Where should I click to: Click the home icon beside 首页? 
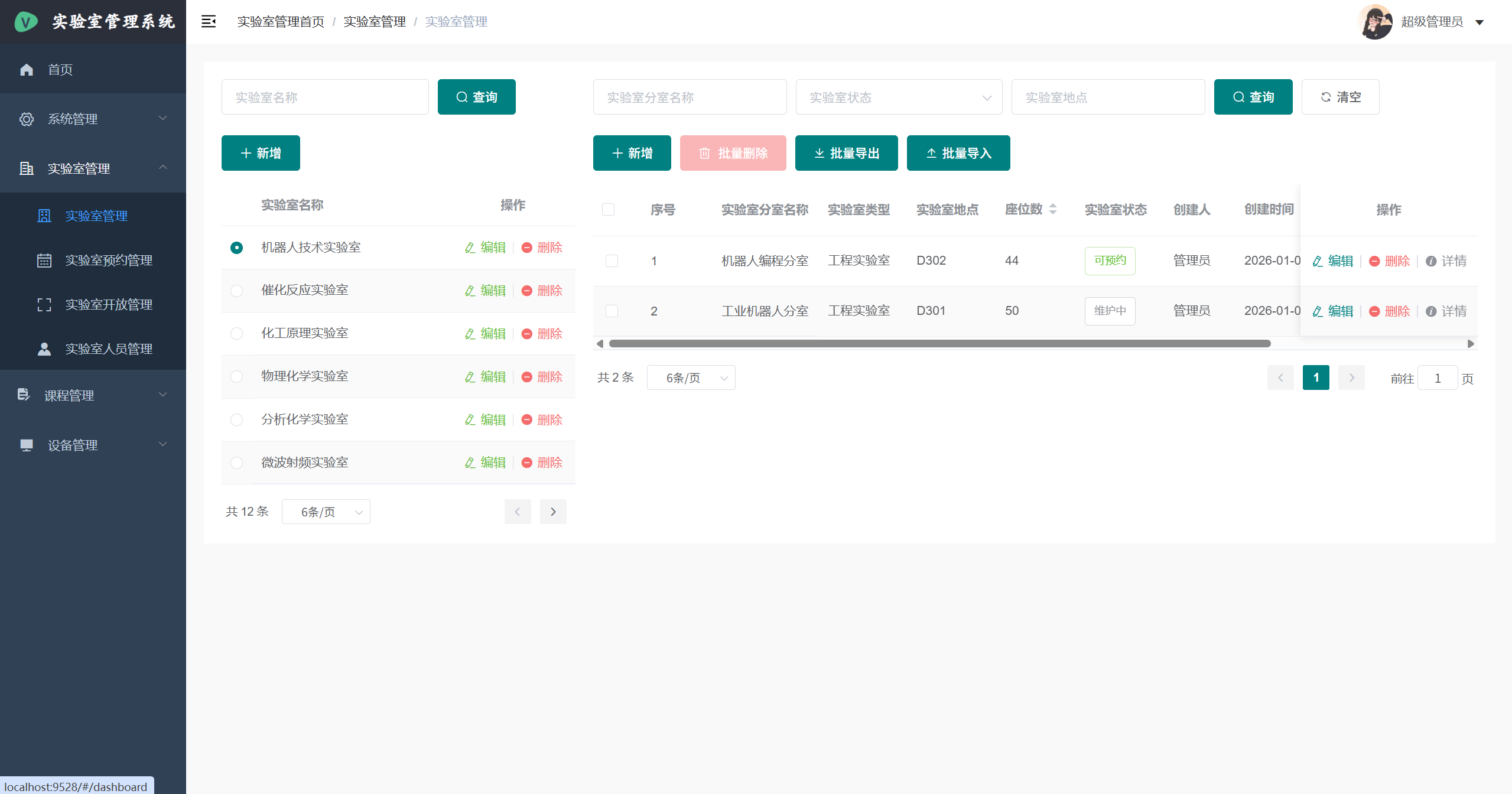click(27, 70)
